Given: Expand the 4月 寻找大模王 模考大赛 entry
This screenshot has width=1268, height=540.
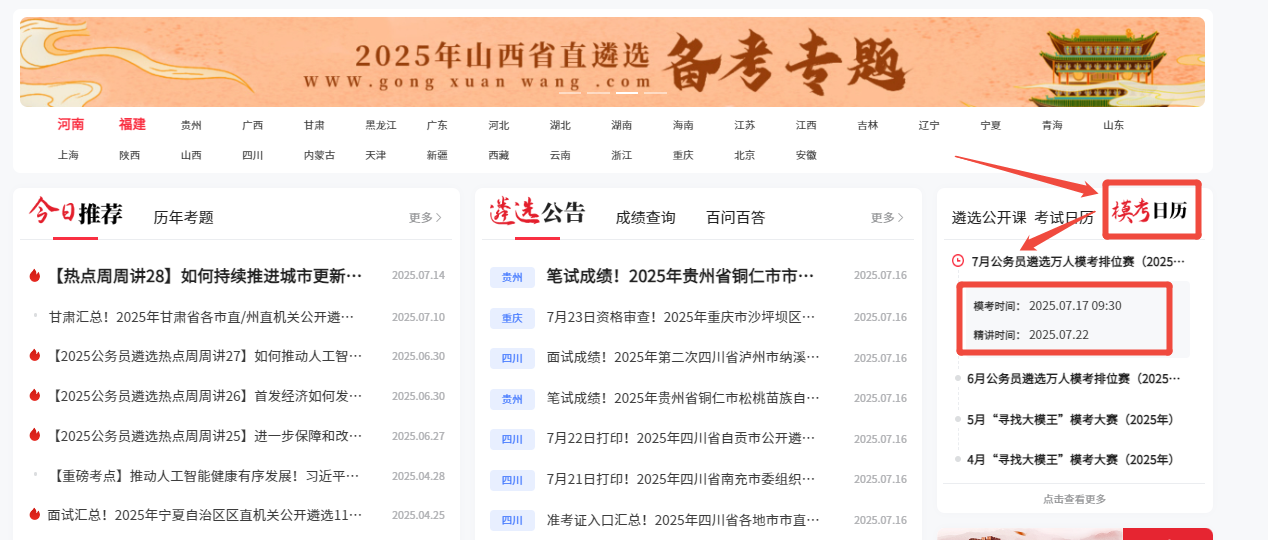Looking at the screenshot, I should (1070, 460).
